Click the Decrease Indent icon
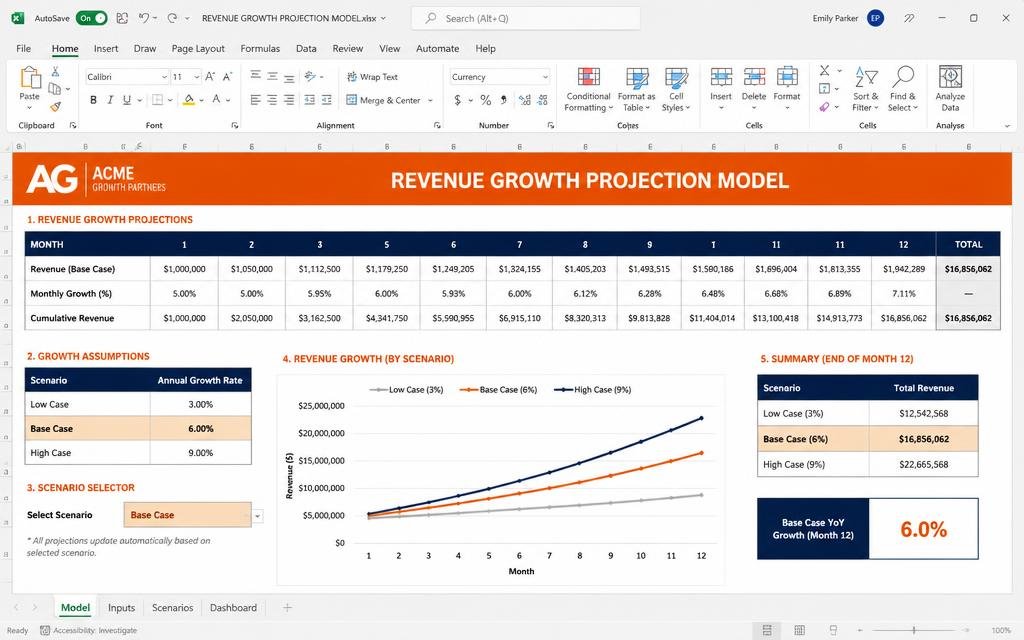The width and height of the screenshot is (1024, 640). (310, 100)
